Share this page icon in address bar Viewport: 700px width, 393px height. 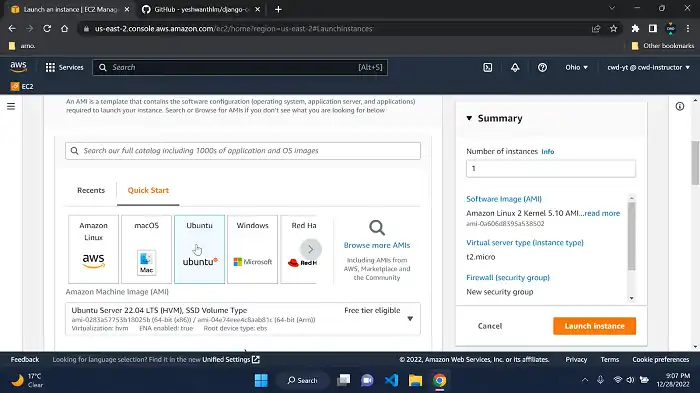pyautogui.click(x=596, y=29)
